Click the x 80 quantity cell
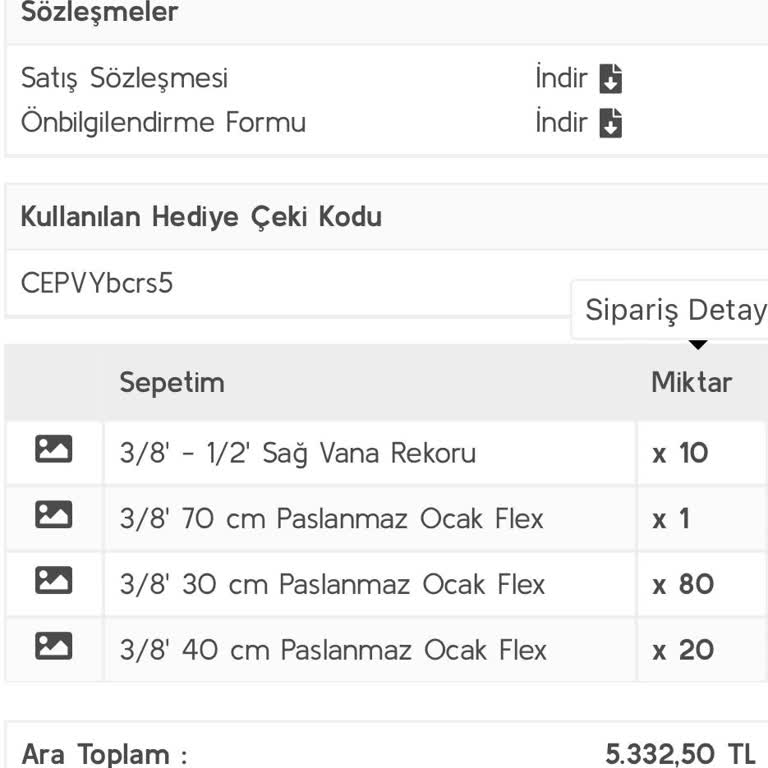 [684, 584]
